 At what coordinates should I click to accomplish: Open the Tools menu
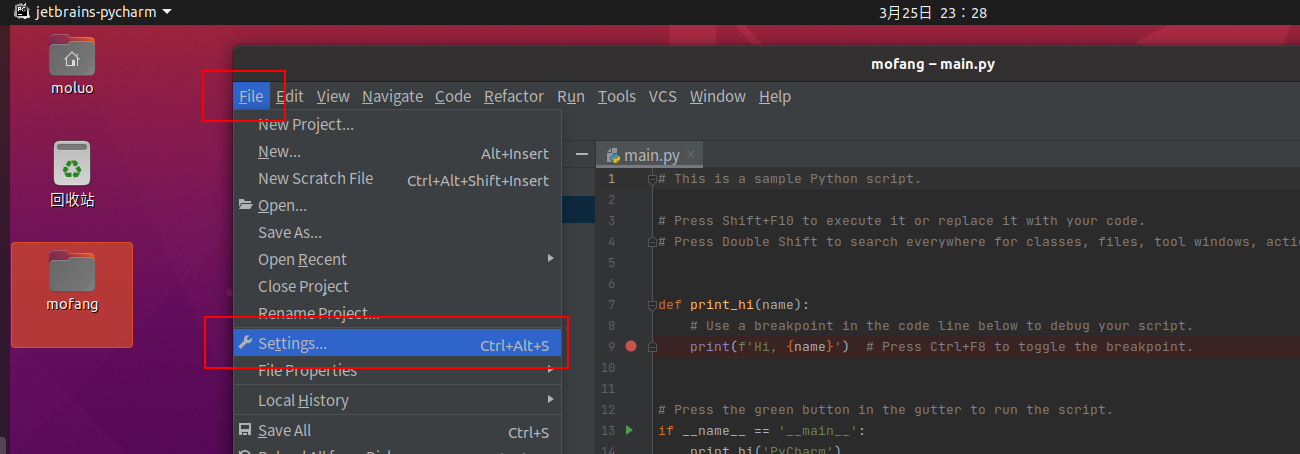[617, 97]
